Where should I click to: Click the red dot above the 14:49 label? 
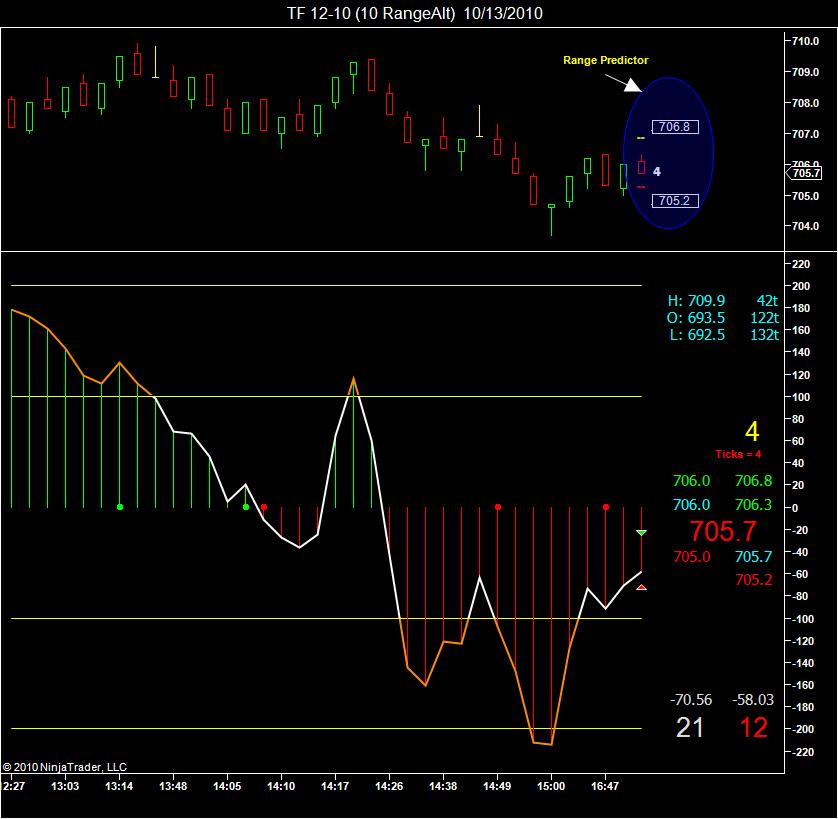tap(498, 507)
